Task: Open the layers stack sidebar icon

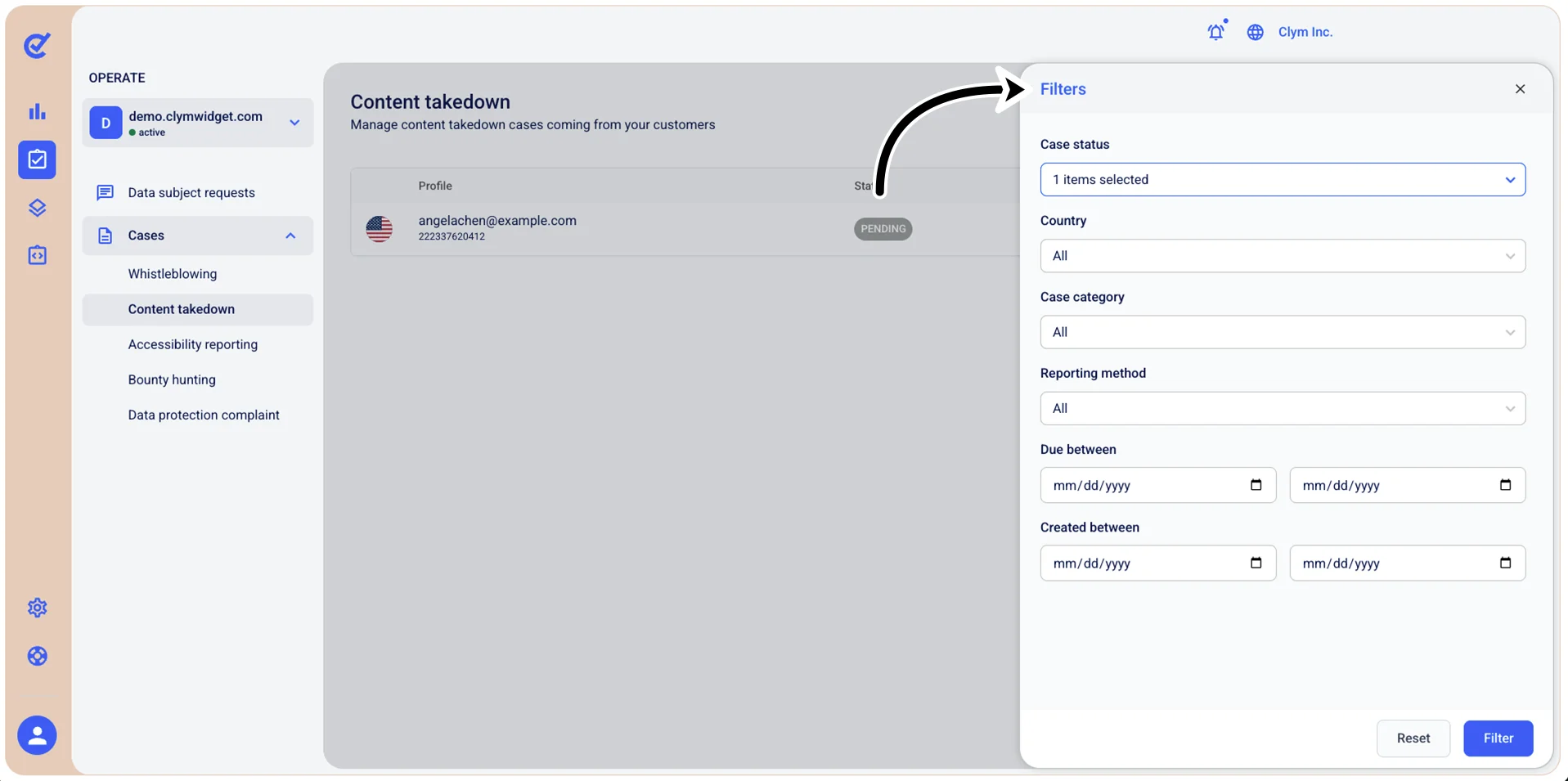Action: point(37,208)
